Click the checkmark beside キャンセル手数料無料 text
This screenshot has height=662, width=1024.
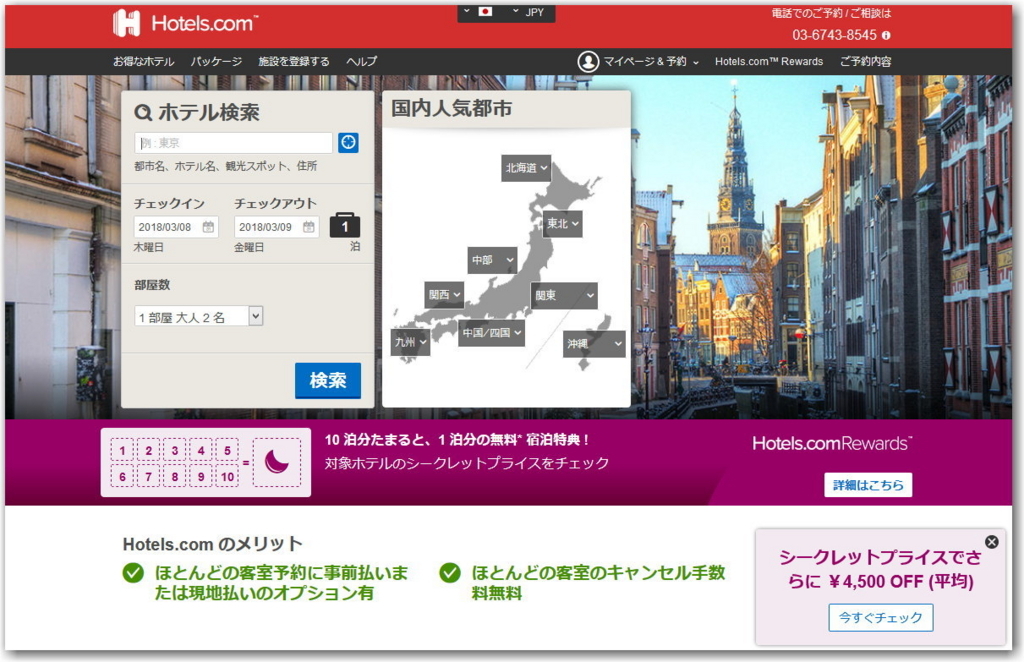[x=450, y=573]
